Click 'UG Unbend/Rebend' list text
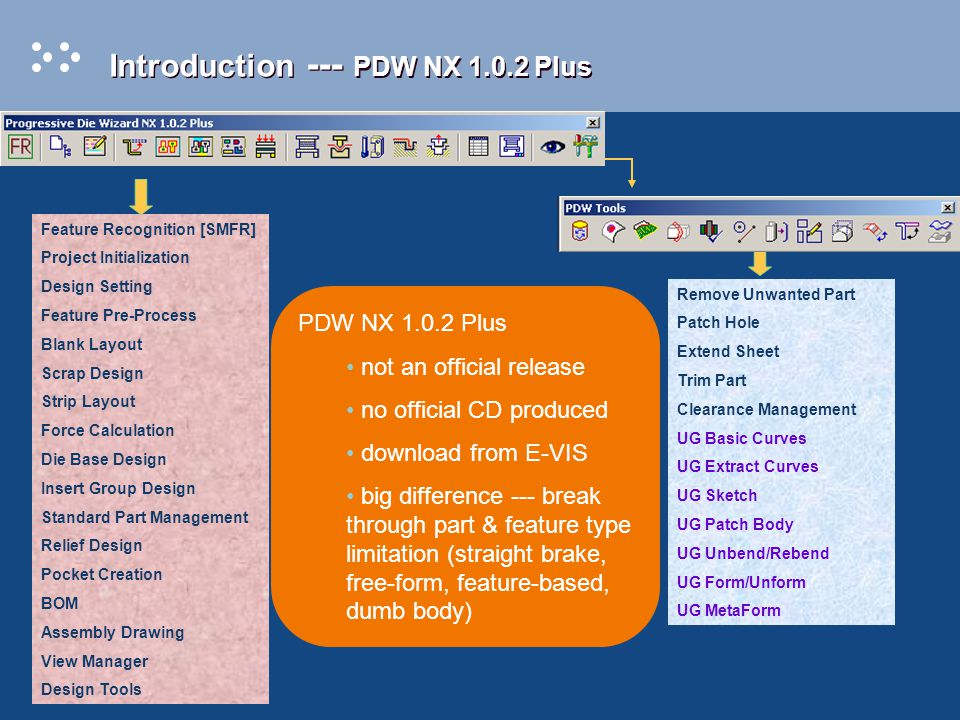This screenshot has width=960, height=720. tap(753, 553)
